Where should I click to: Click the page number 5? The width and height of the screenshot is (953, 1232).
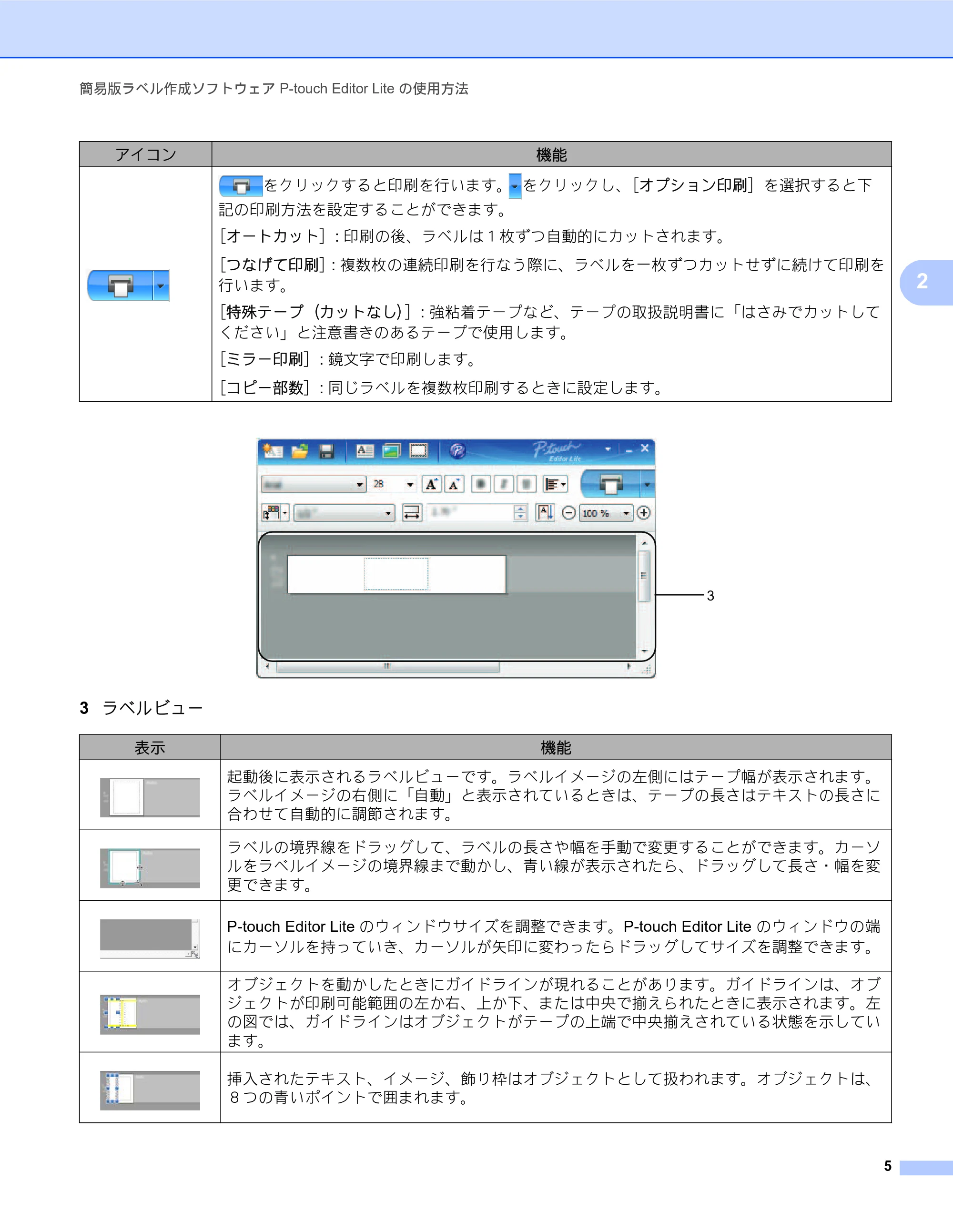(888, 1166)
